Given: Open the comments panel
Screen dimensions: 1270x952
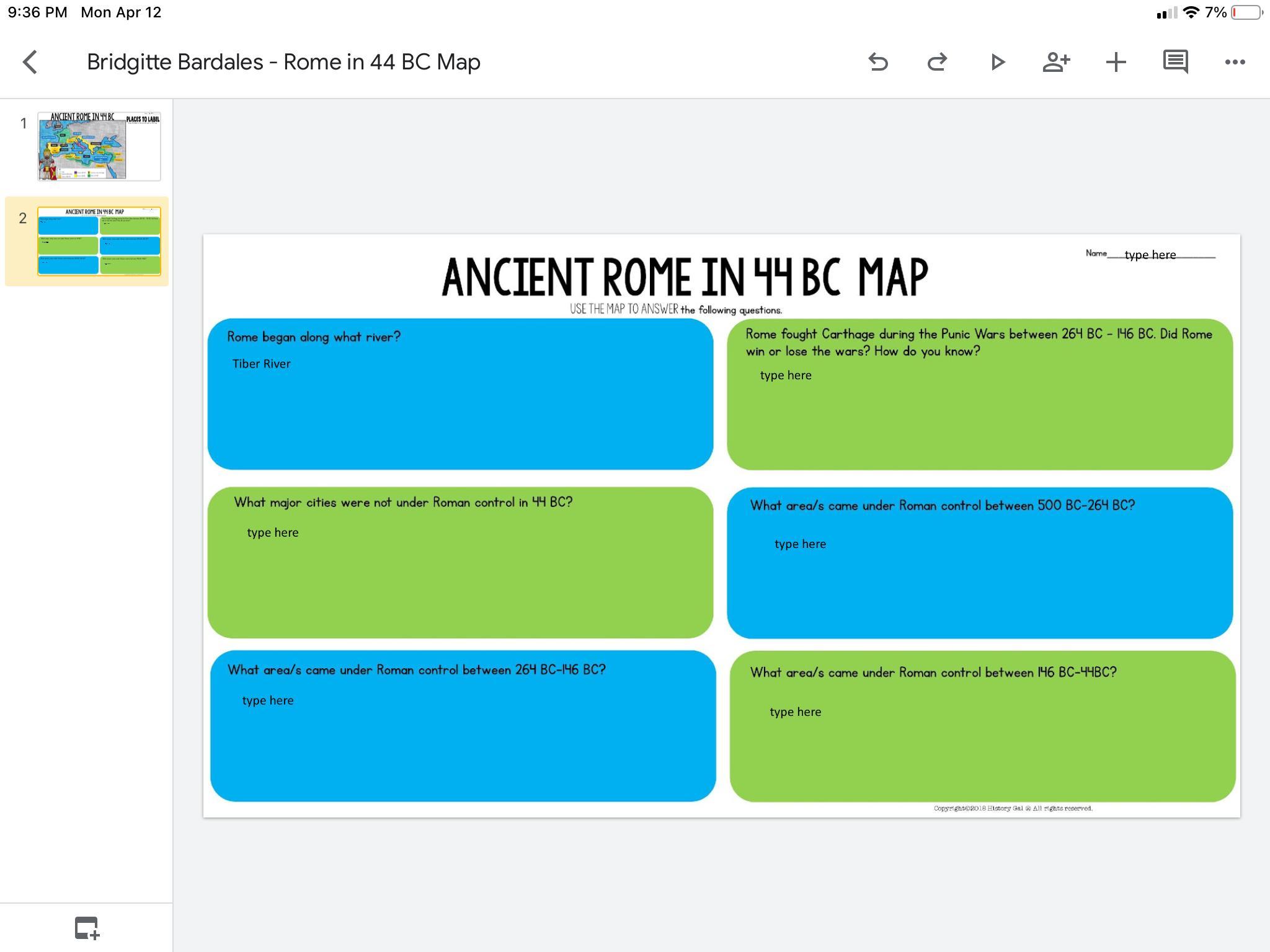Looking at the screenshot, I should 1175,62.
